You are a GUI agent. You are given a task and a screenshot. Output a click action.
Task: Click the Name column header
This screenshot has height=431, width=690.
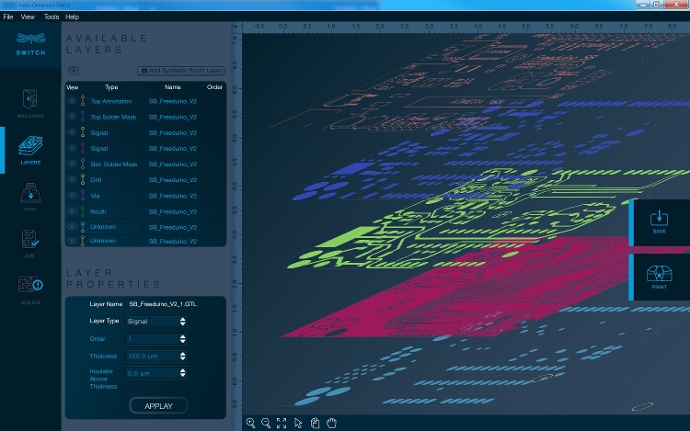172,87
